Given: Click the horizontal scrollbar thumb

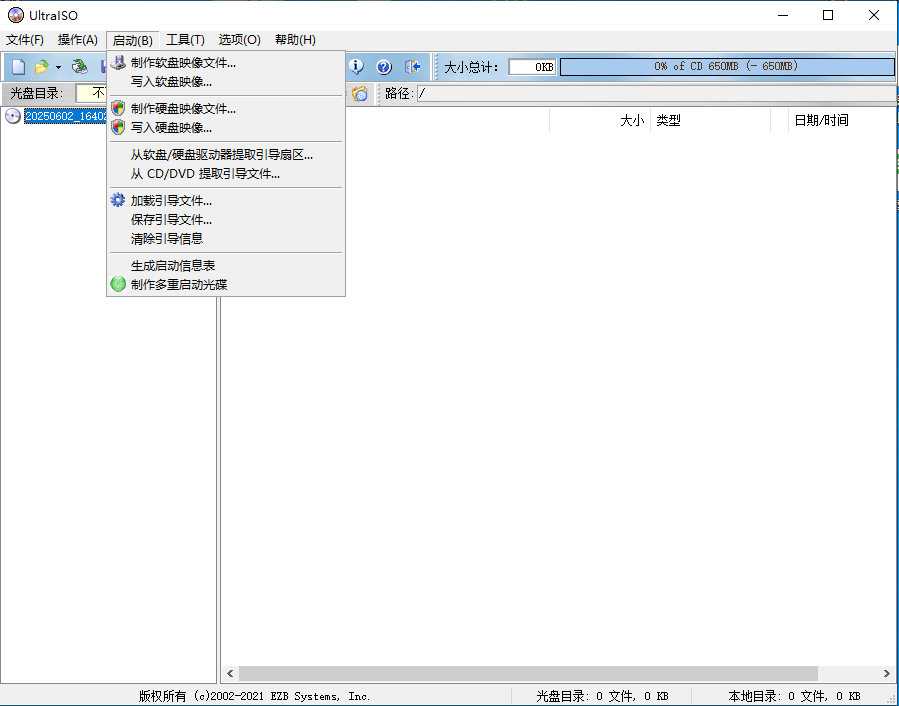Looking at the screenshot, I should pos(528,673).
